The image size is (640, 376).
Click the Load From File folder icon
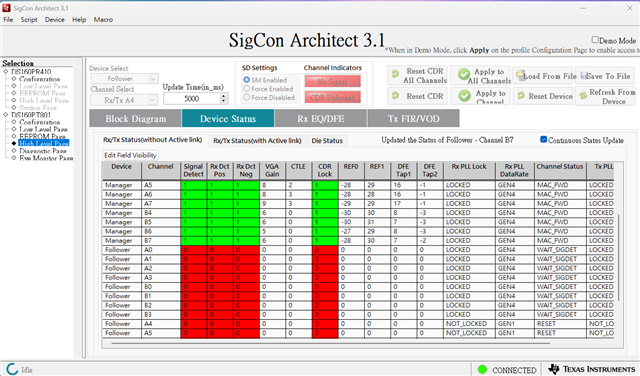520,75
